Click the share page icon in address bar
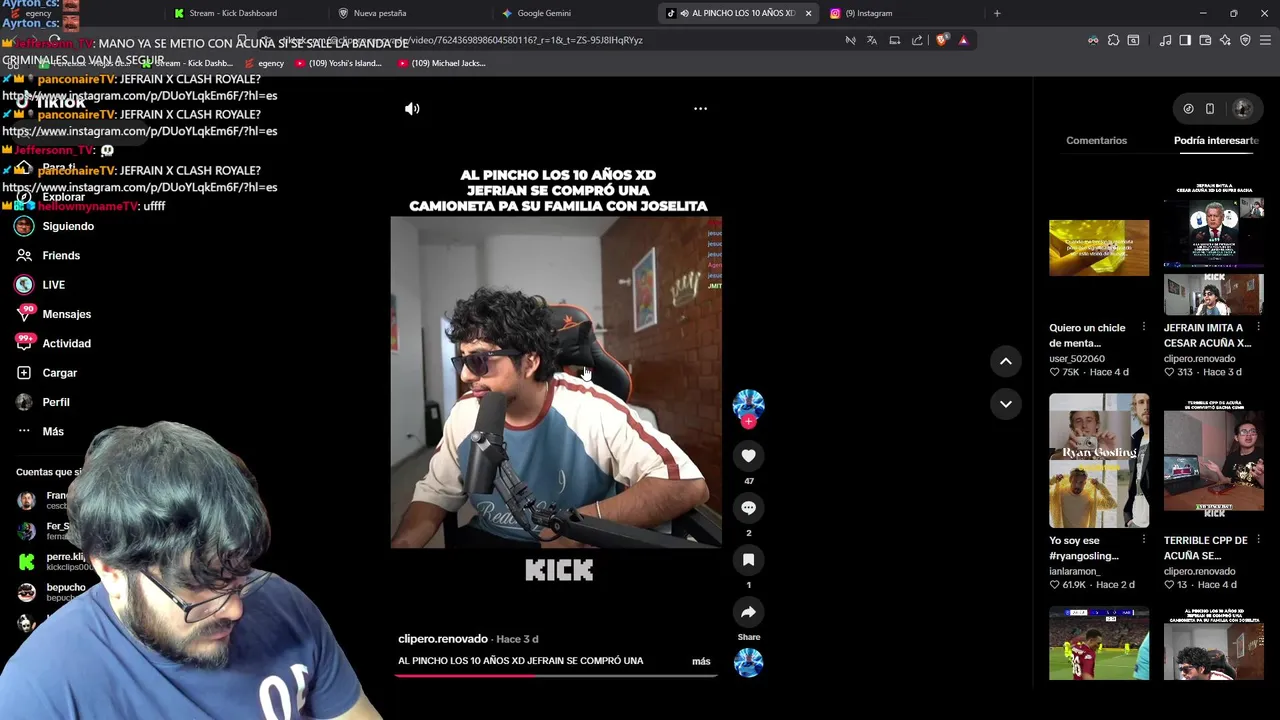Screen dimensions: 1280x720 (917, 40)
